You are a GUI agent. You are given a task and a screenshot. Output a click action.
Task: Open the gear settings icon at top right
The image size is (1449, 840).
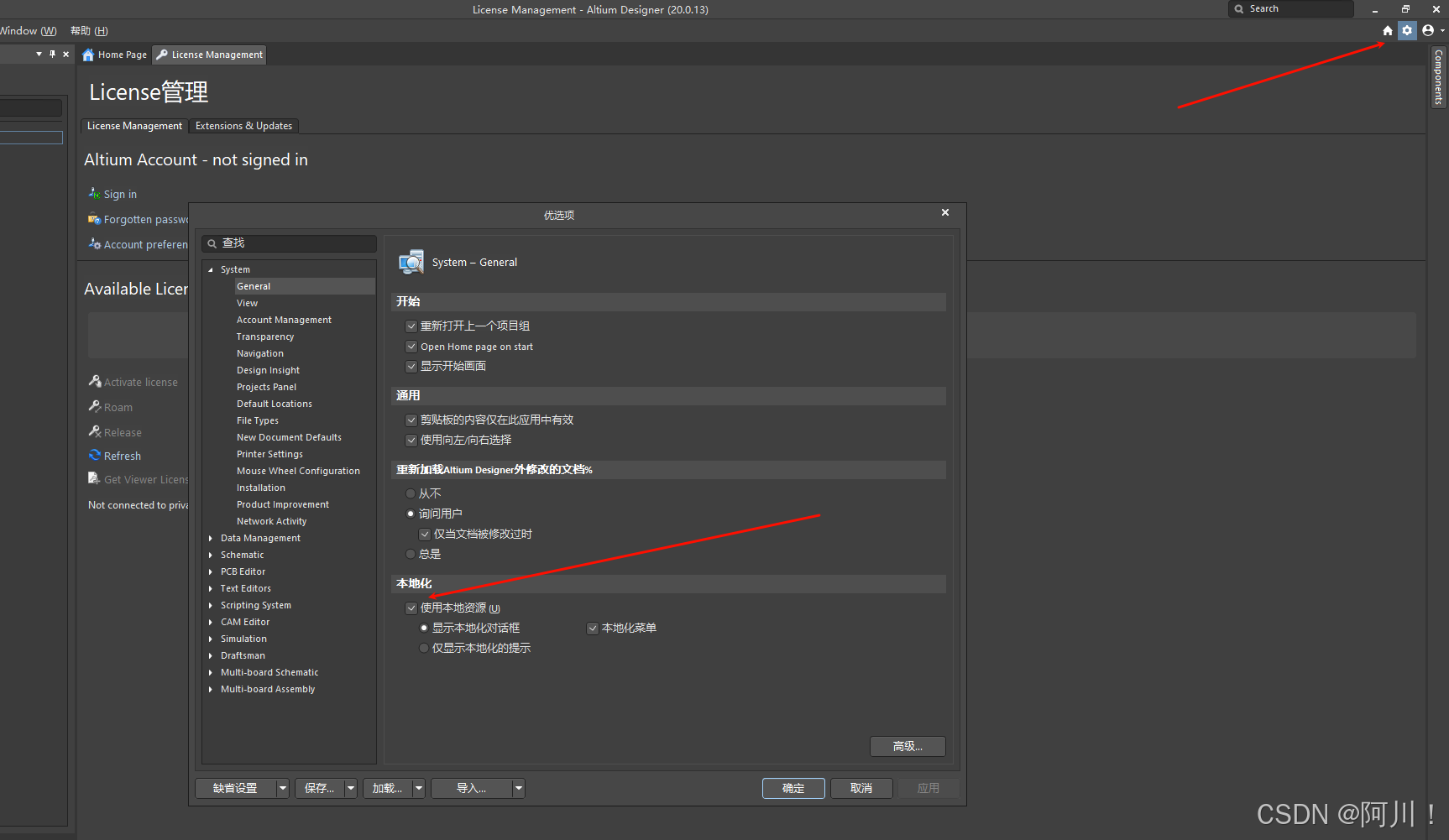tap(1407, 30)
